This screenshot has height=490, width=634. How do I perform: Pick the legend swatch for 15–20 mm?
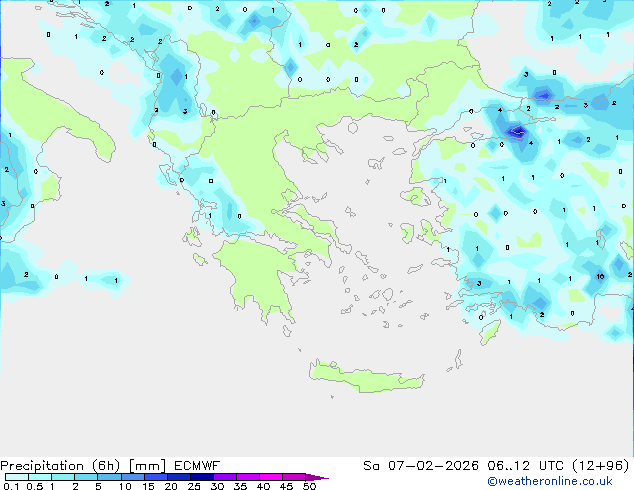[x=156, y=477]
